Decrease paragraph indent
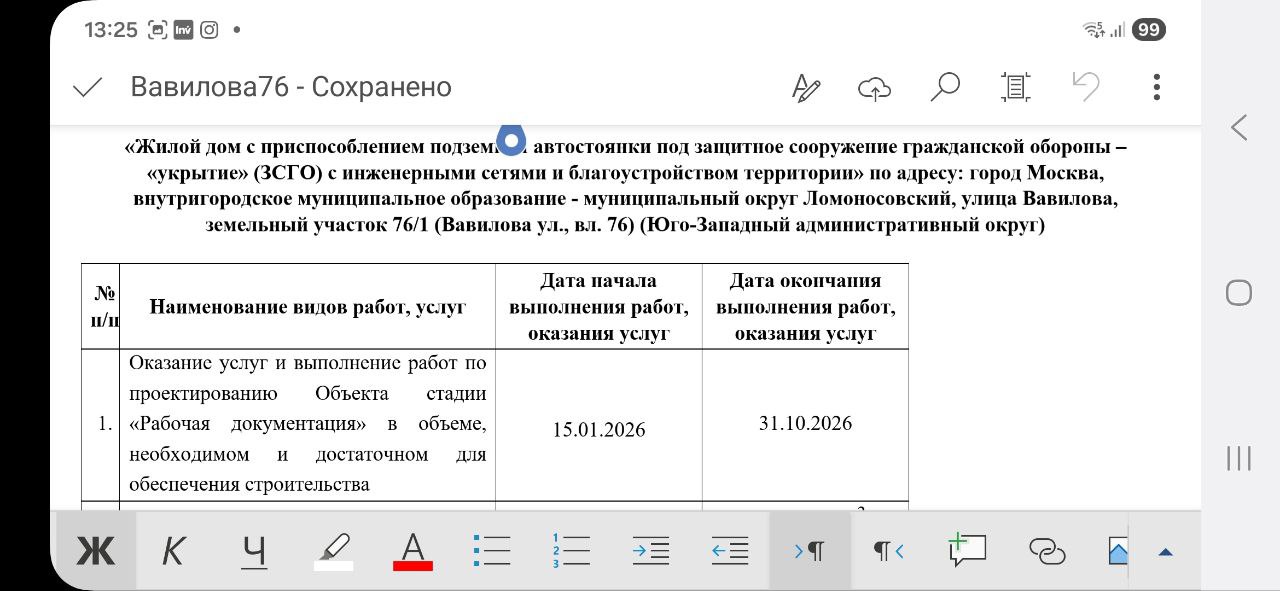Viewport: 1280px width, 591px height. click(730, 550)
